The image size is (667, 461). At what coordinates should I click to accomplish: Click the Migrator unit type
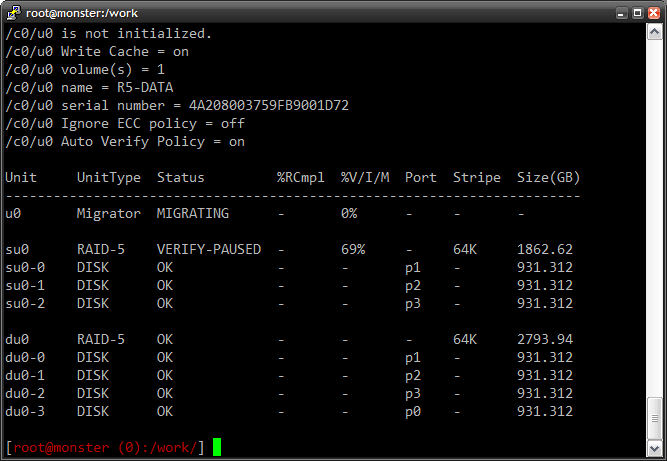click(109, 213)
